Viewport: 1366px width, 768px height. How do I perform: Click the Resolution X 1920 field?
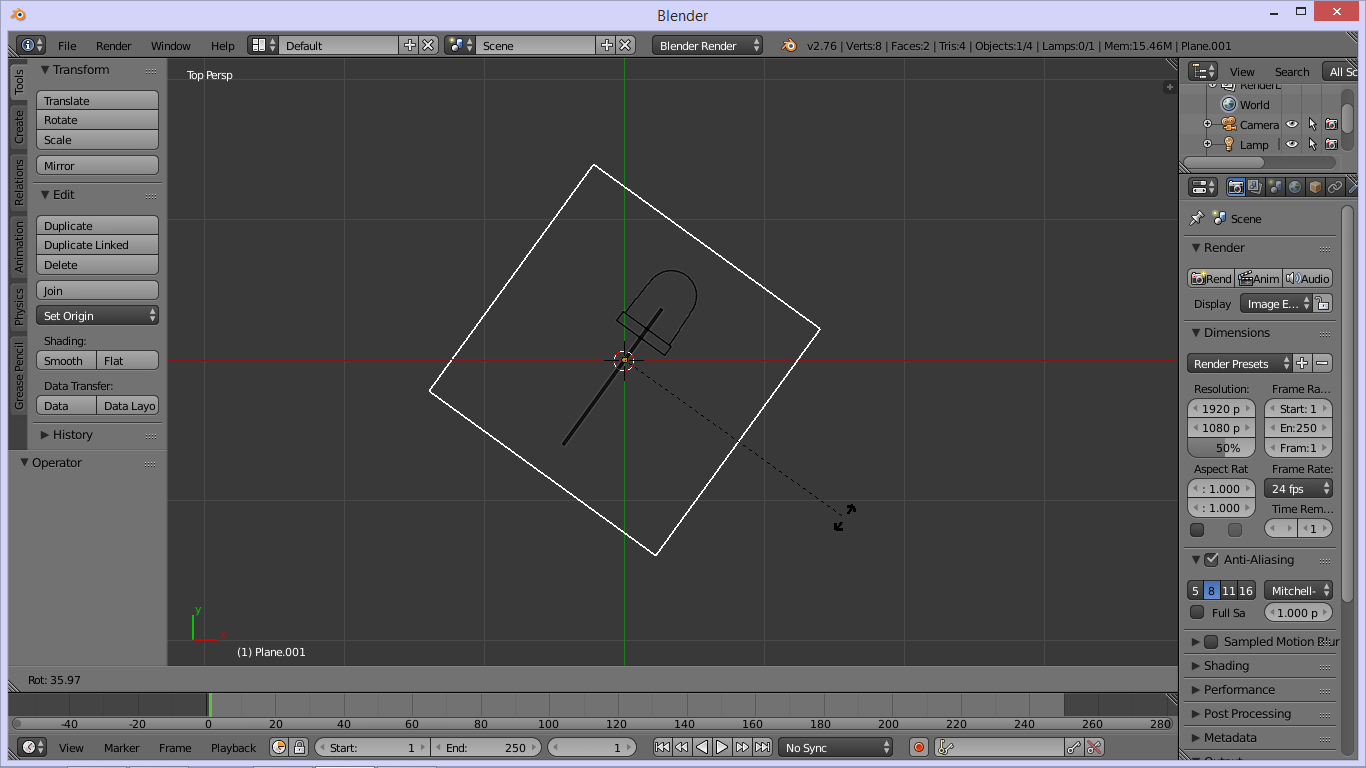tap(1221, 408)
